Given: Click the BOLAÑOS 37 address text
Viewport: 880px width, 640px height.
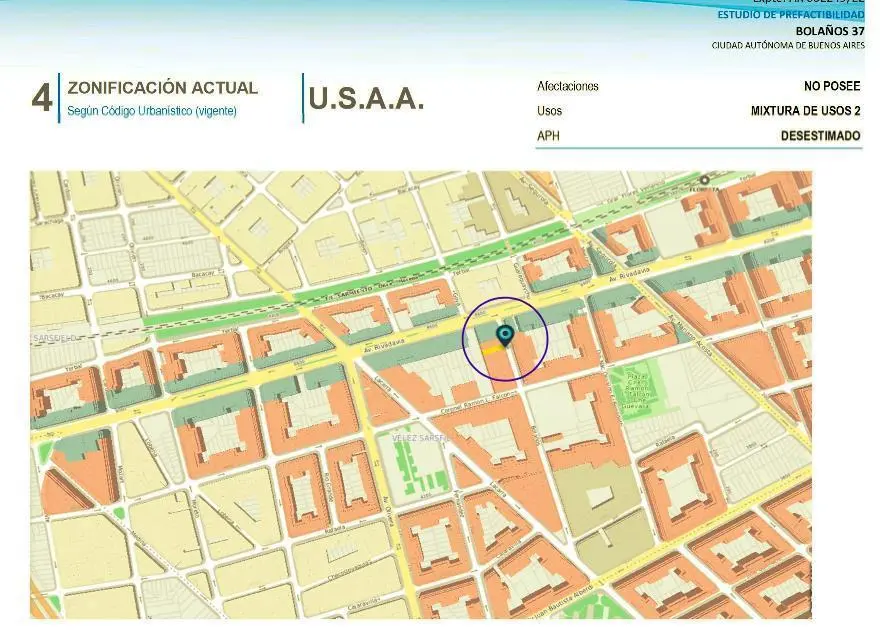Looking at the screenshot, I should coord(829,31).
